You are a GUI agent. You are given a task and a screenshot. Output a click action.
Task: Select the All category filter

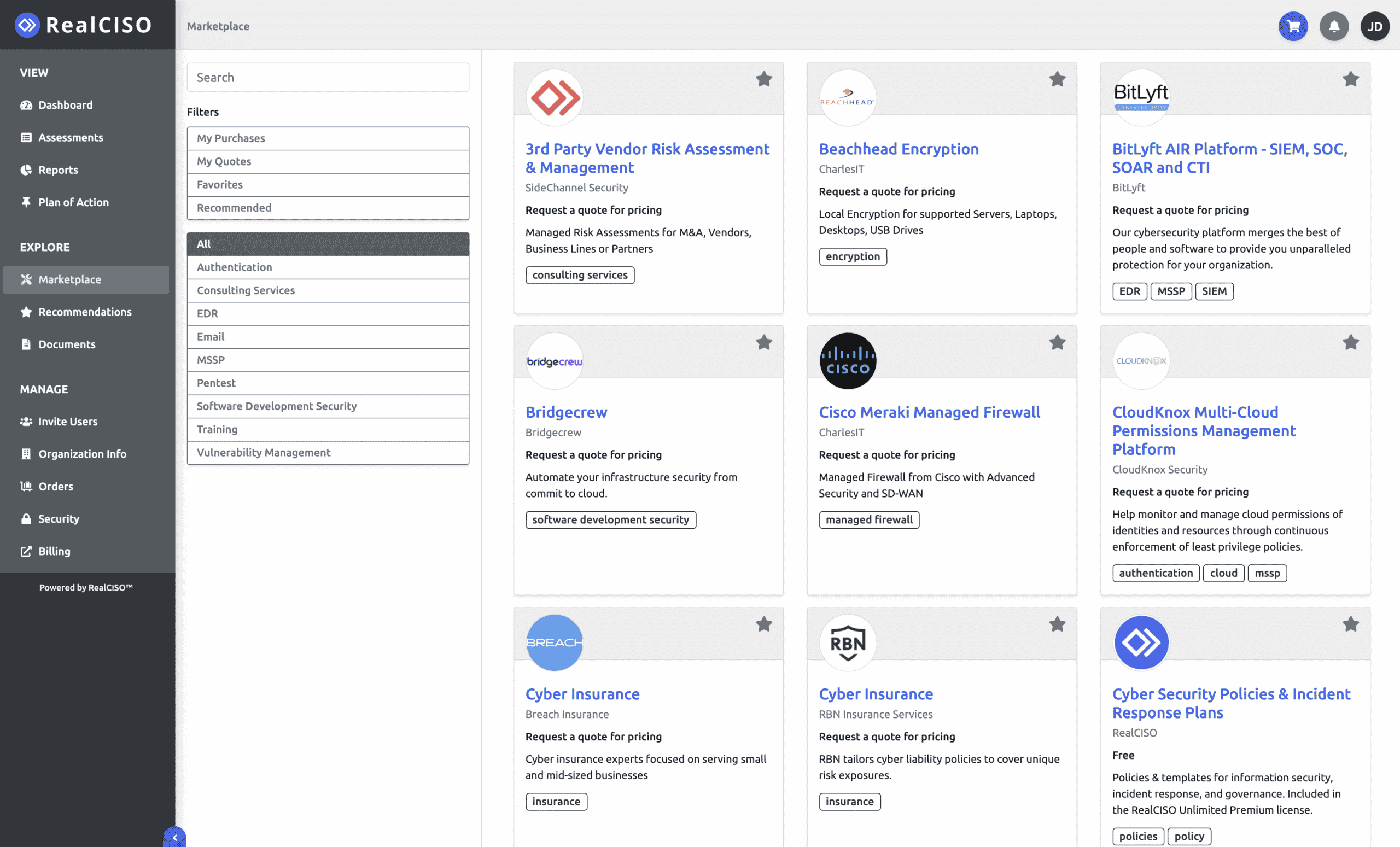(328, 244)
